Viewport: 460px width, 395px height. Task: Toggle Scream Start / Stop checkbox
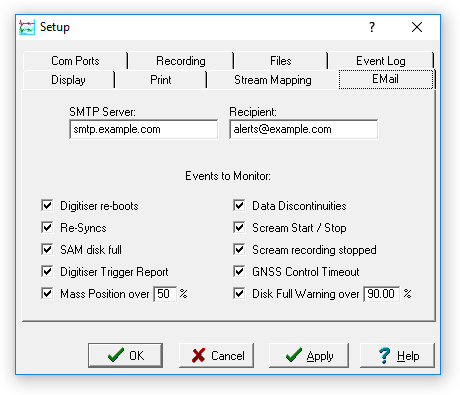click(239, 227)
